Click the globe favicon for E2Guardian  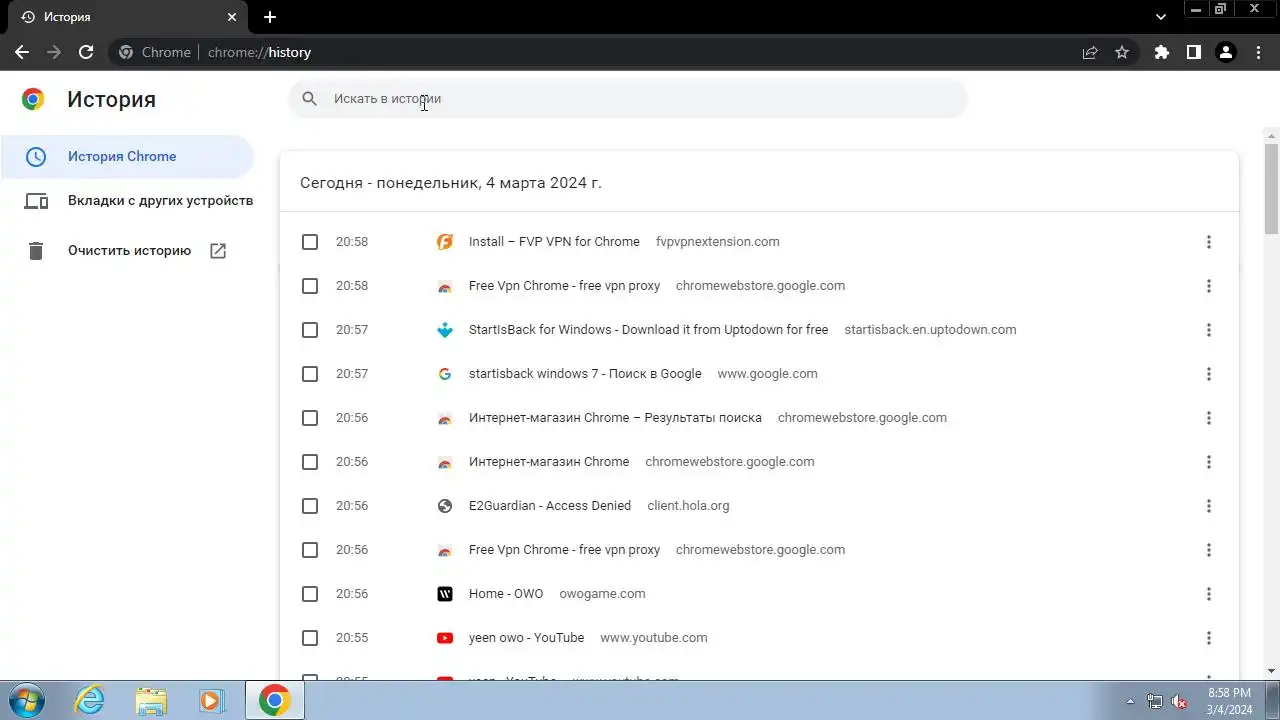[x=445, y=506]
